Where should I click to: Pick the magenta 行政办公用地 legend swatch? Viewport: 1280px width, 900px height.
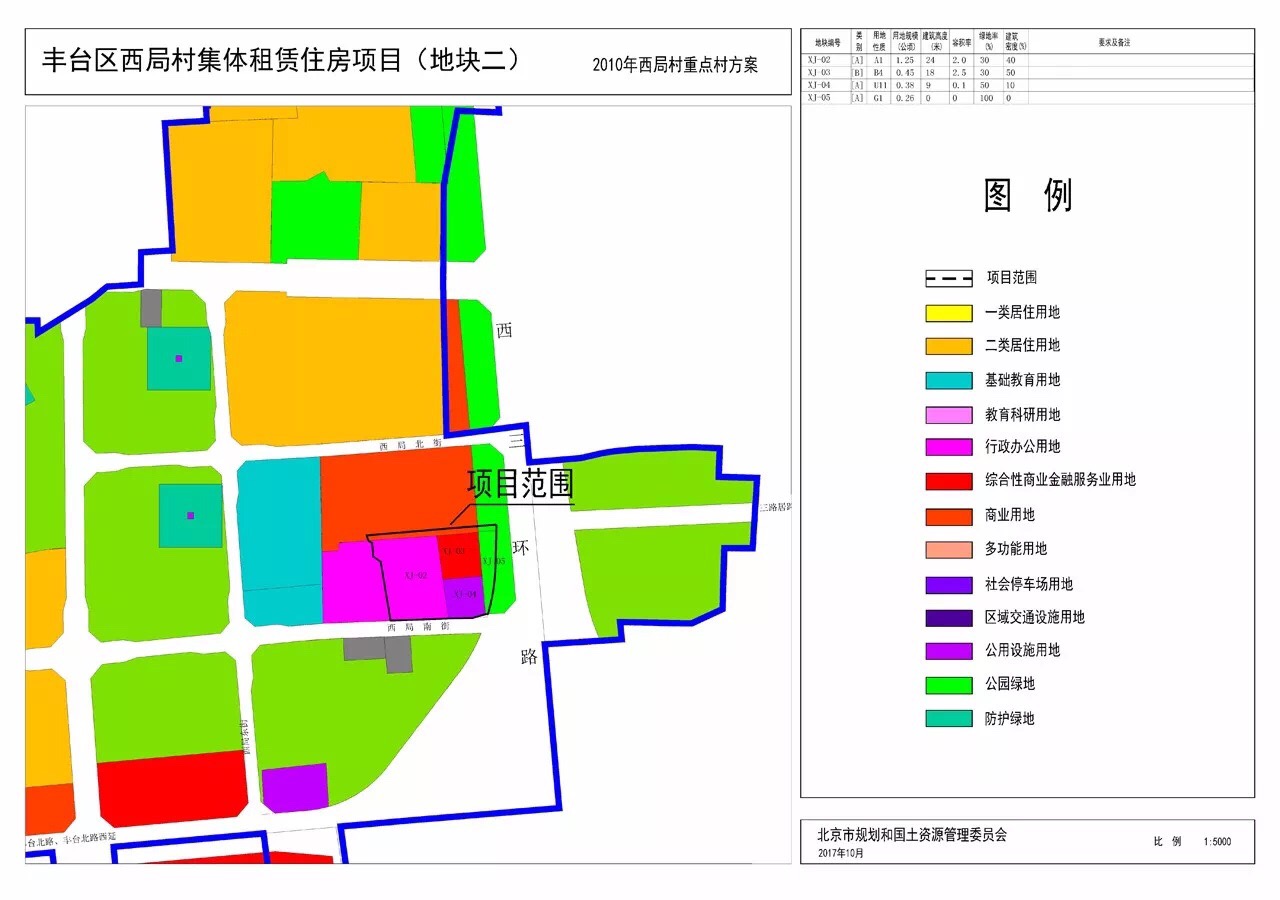pyautogui.click(x=948, y=447)
